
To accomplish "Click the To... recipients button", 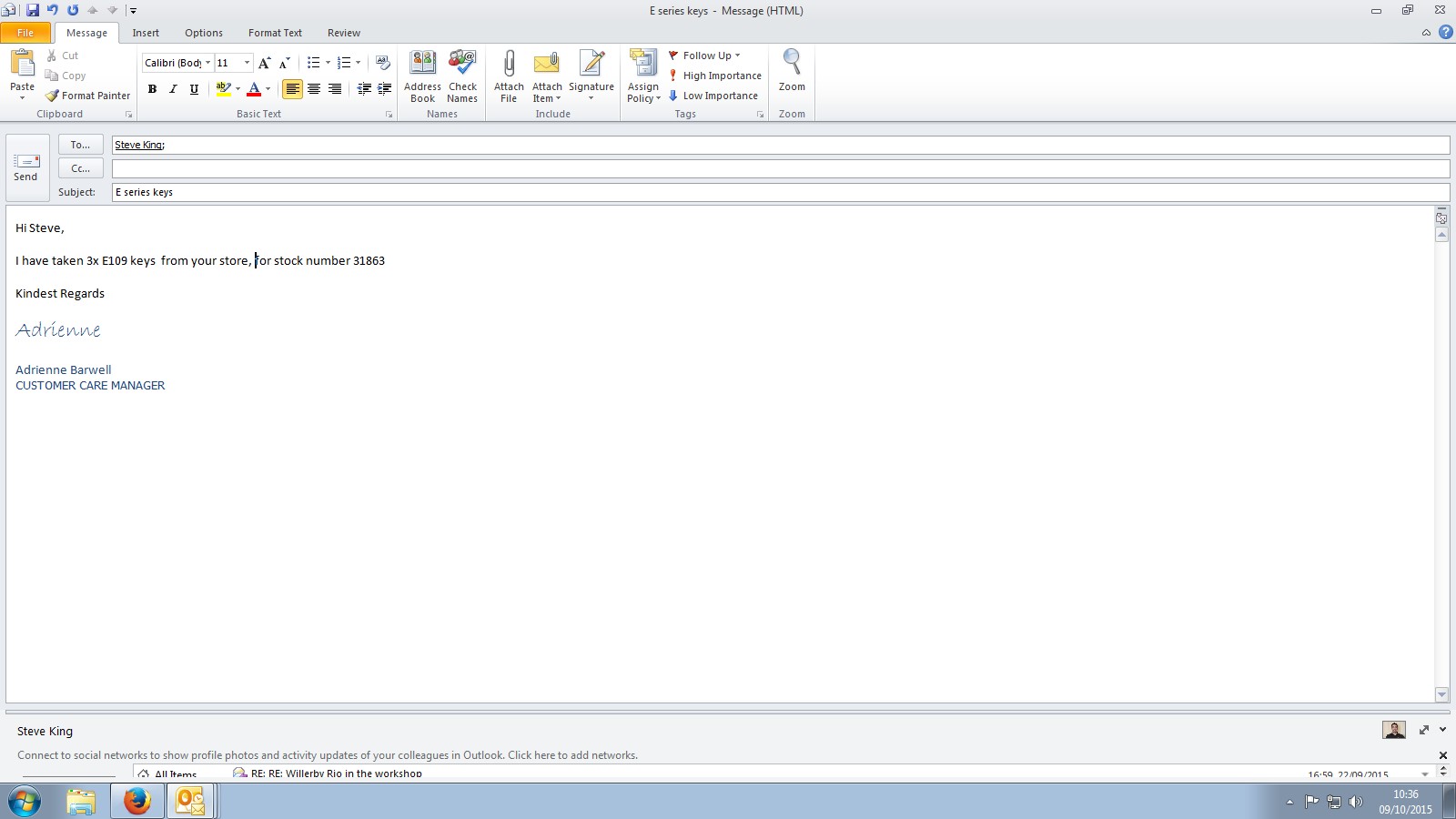I will click(x=81, y=145).
